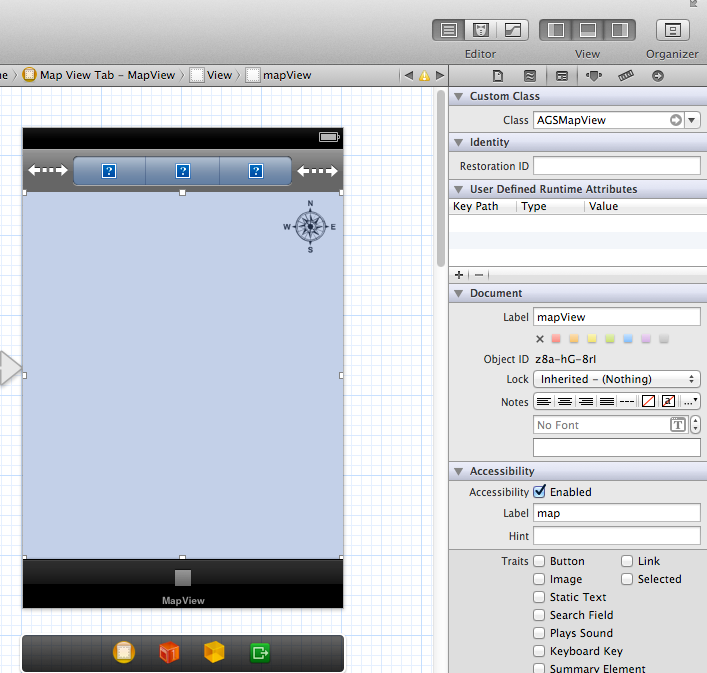Uncheck the Accessibility Enabled checkbox
The width and height of the screenshot is (707, 673).
tap(540, 492)
